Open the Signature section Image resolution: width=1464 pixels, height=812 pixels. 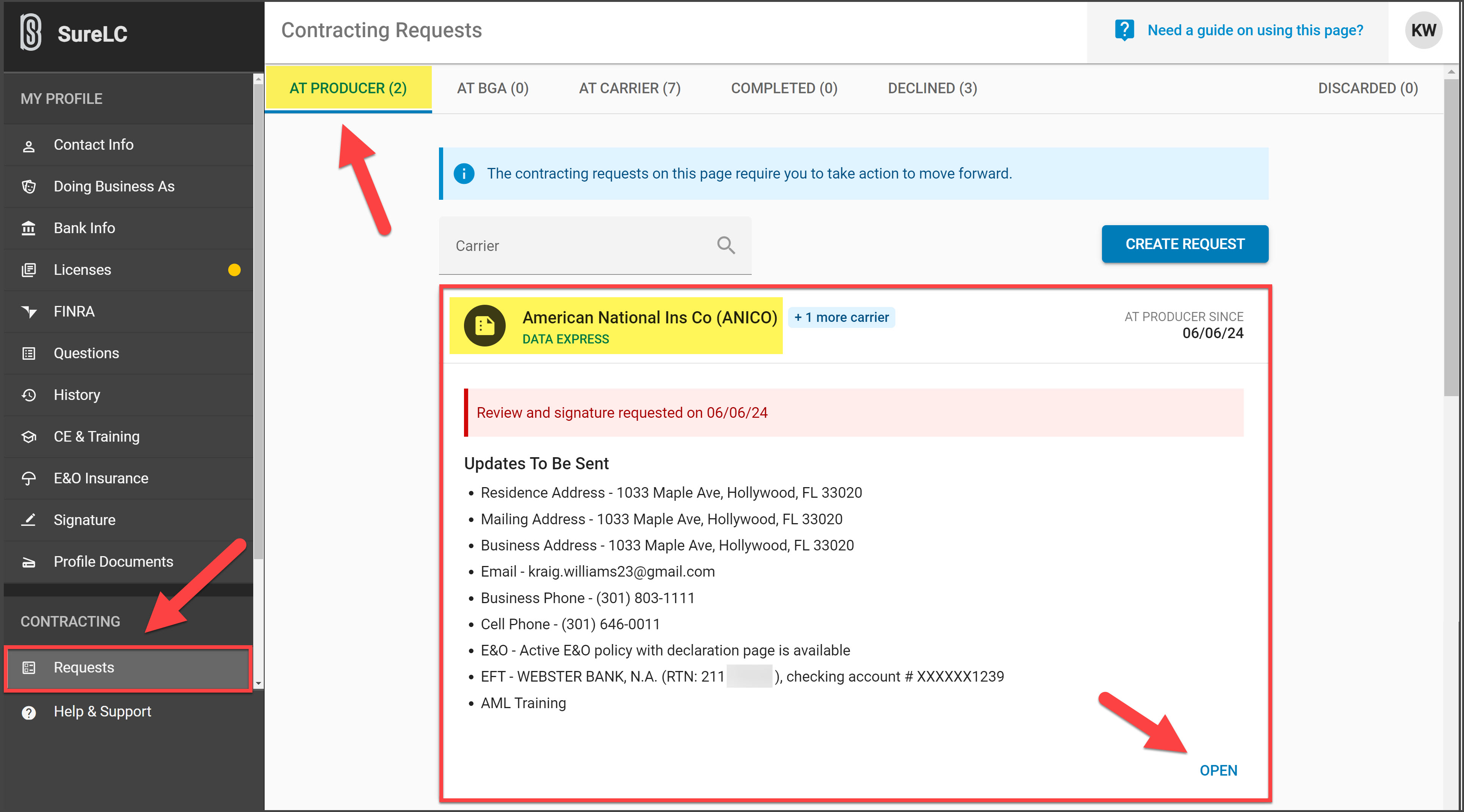tap(129, 520)
